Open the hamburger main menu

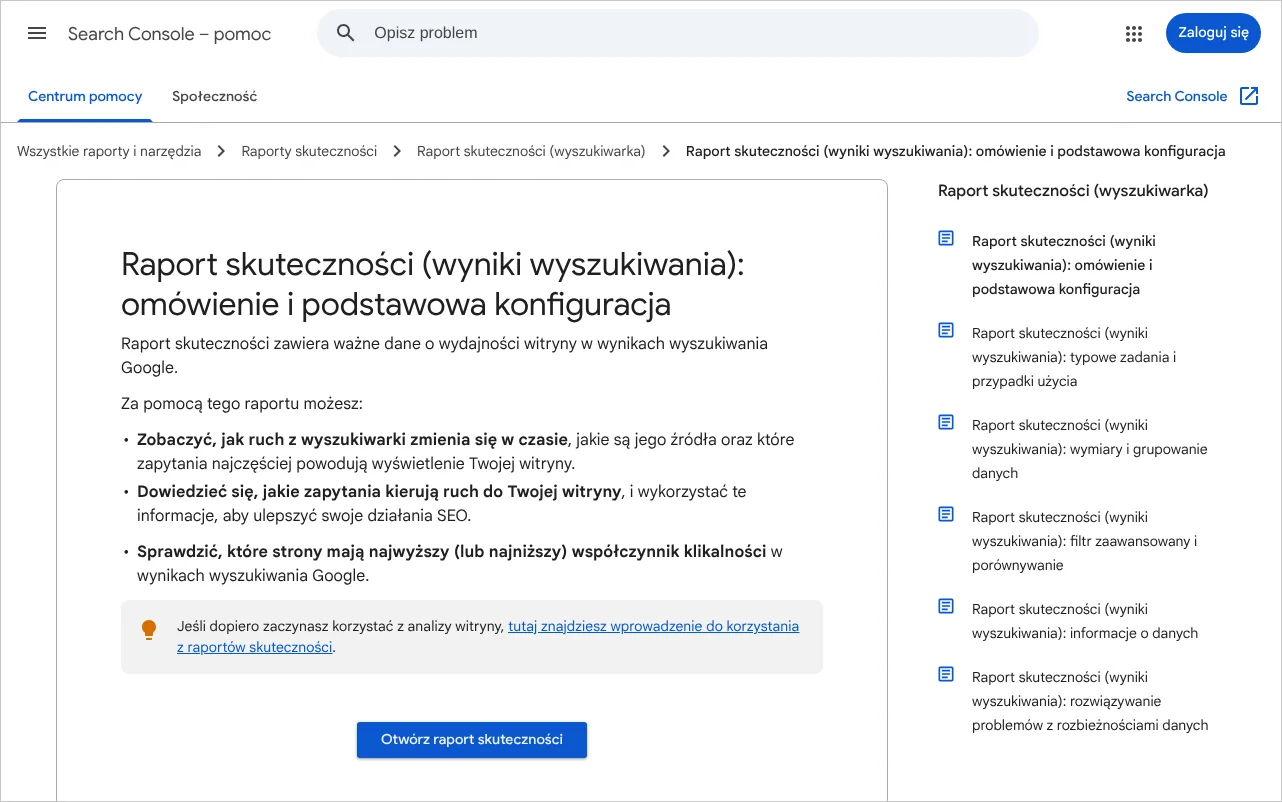pos(37,33)
